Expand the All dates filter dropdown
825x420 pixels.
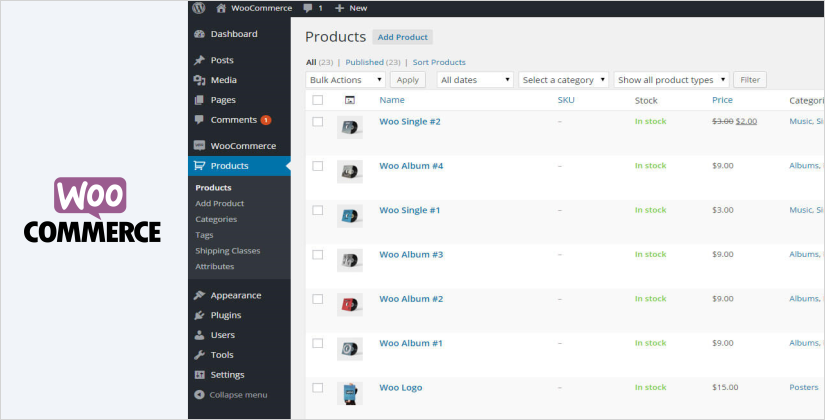pos(475,80)
